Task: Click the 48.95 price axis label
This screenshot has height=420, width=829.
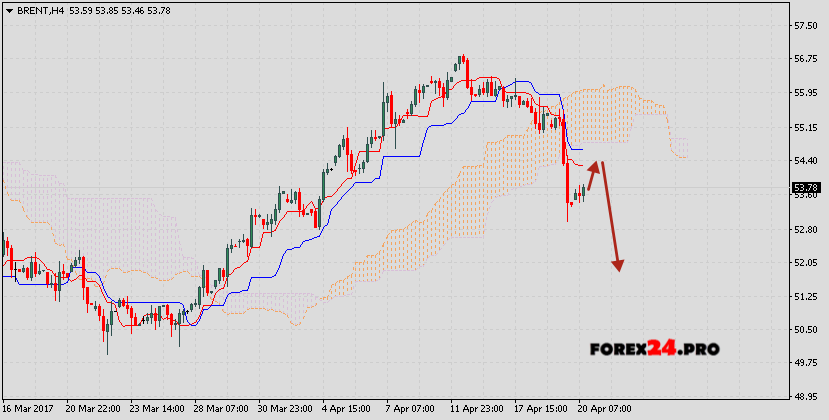Action: [x=806, y=397]
